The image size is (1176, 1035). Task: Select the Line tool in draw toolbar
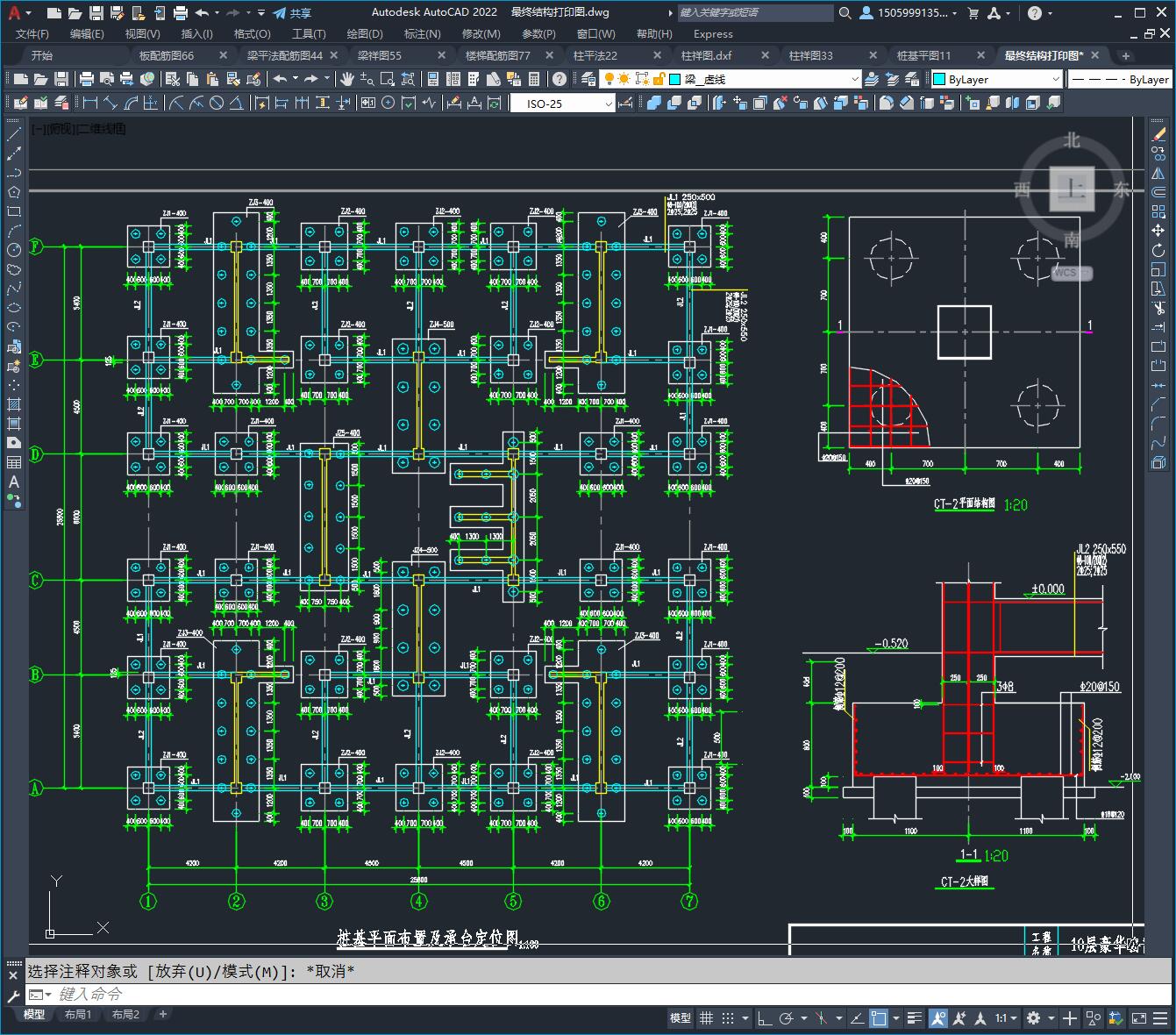click(14, 134)
